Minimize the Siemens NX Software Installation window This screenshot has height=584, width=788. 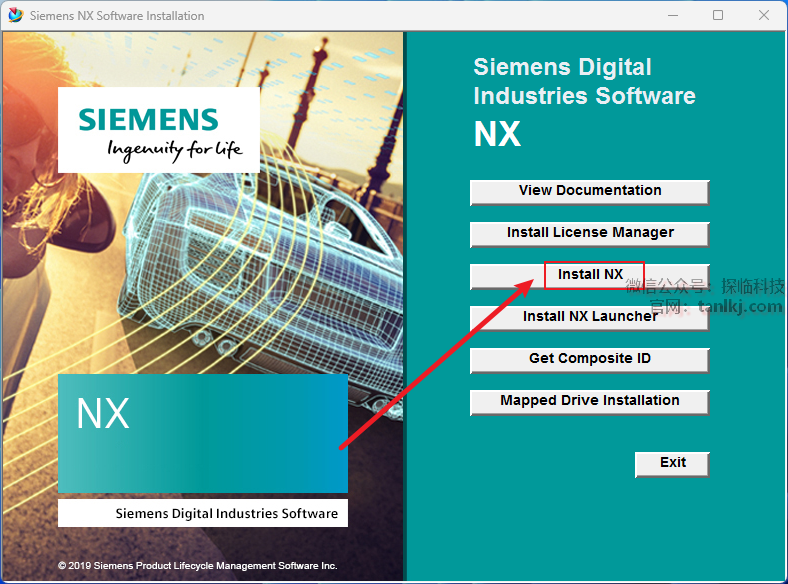pos(673,15)
